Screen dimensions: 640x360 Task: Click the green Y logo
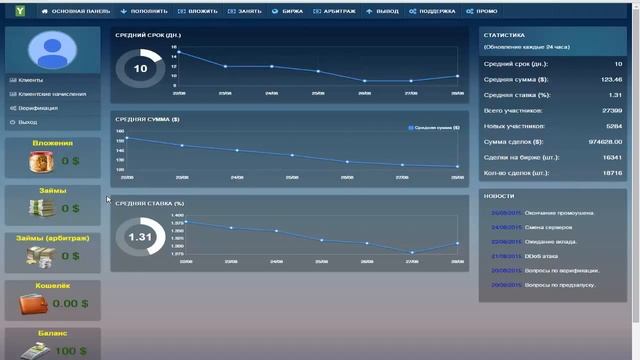pyautogui.click(x=20, y=11)
